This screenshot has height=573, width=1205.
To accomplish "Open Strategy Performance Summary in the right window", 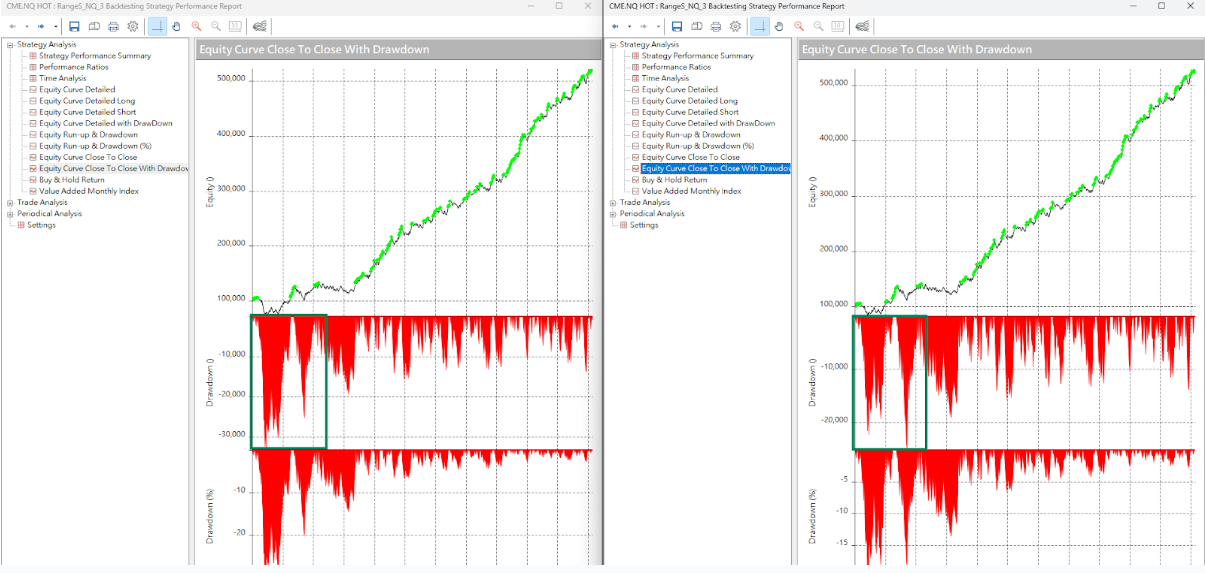I will [x=698, y=55].
